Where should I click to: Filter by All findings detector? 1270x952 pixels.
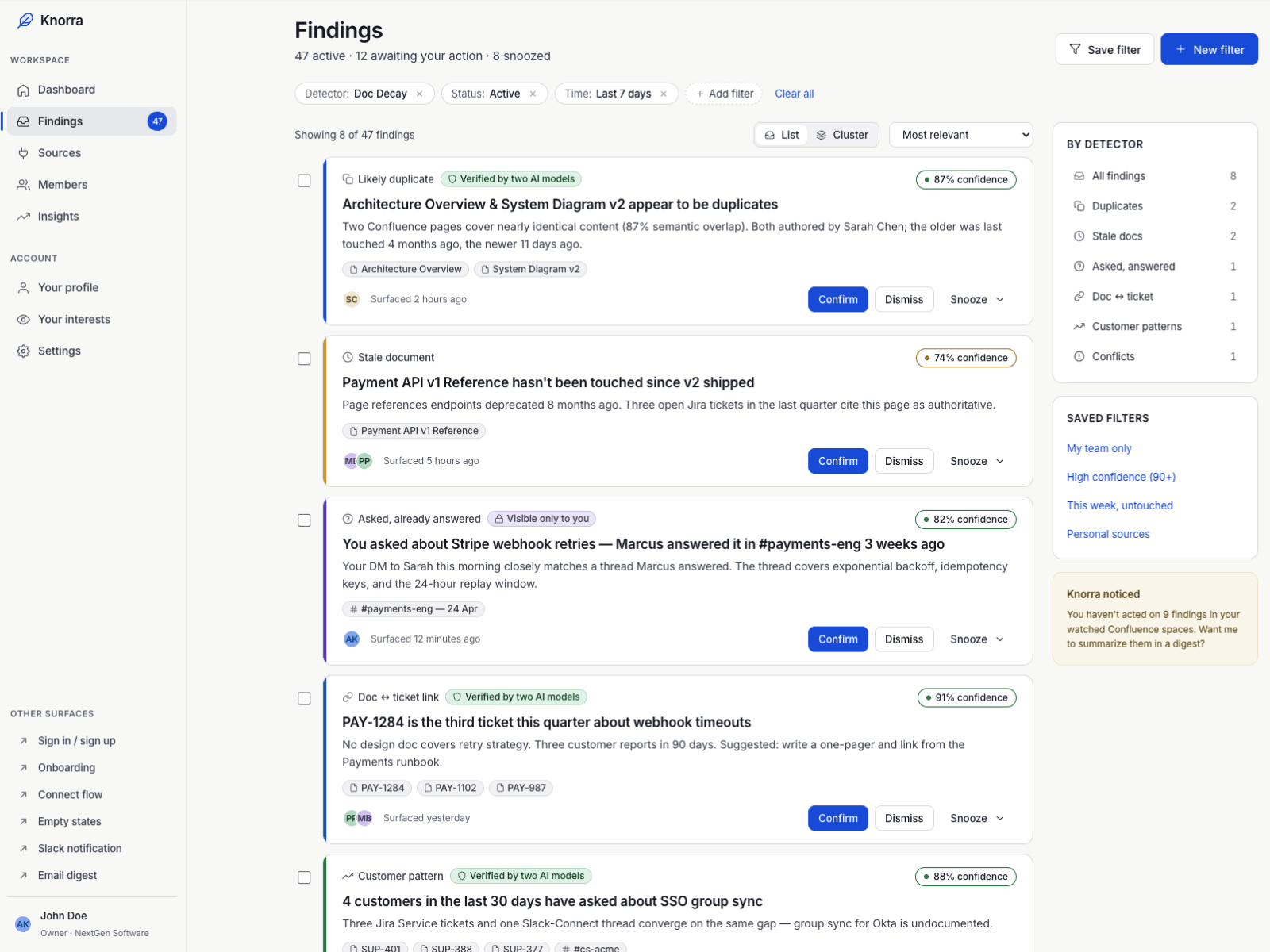pos(1155,176)
